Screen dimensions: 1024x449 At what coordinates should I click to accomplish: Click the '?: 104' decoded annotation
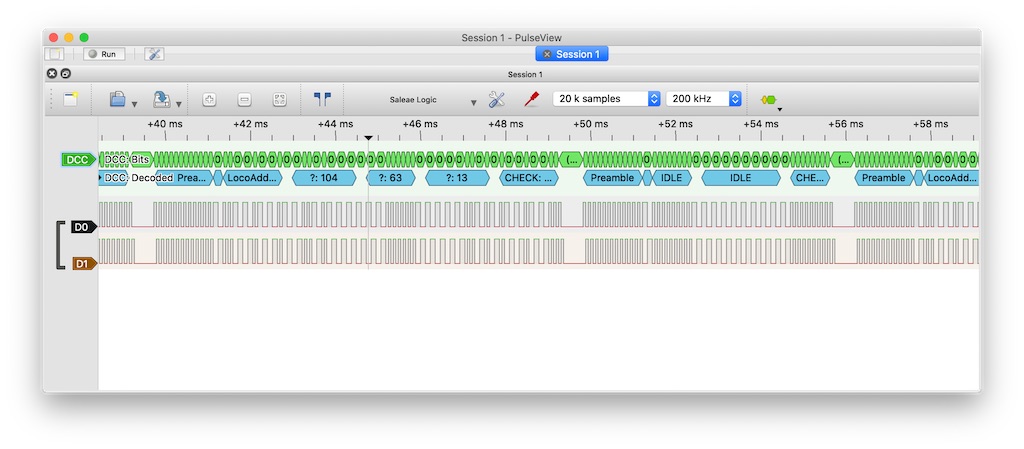324,178
